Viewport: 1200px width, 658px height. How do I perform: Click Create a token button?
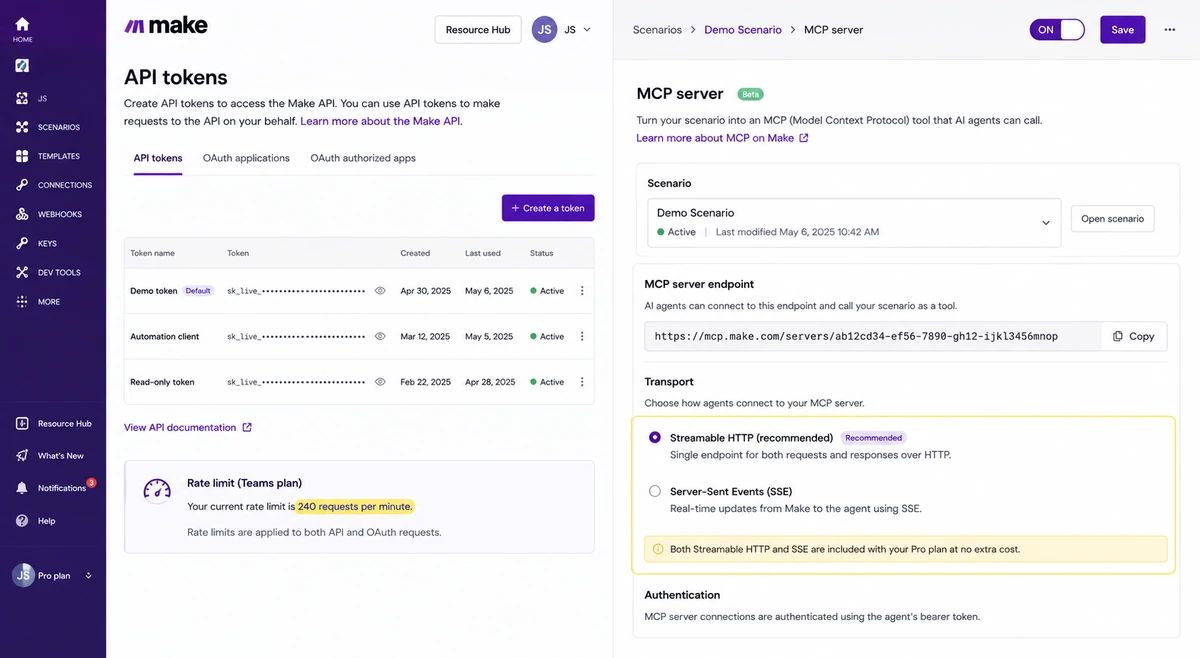click(x=548, y=208)
